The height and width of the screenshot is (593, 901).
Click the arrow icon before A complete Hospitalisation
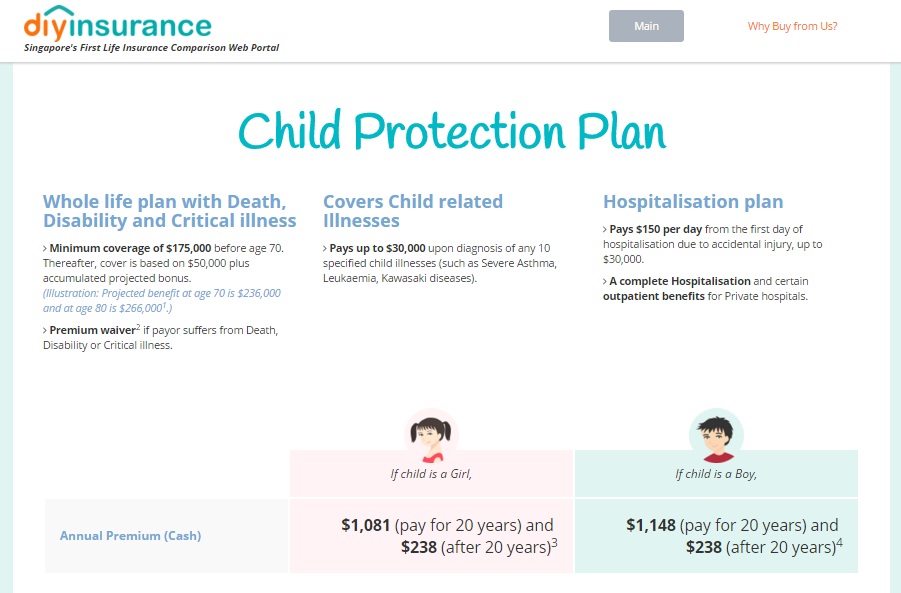click(x=605, y=280)
